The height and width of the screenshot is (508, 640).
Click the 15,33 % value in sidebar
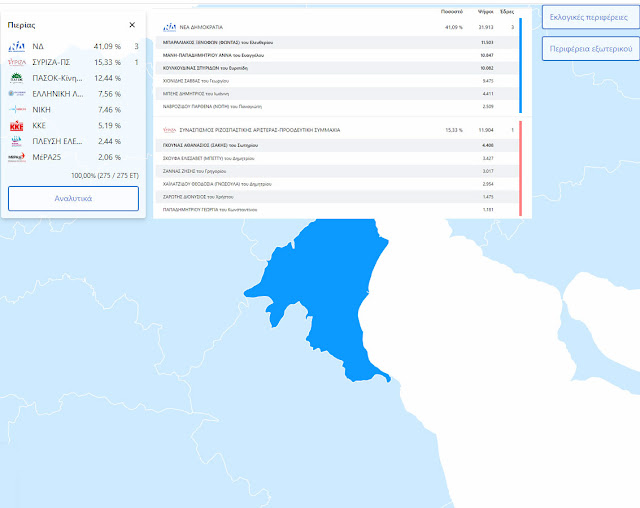[107, 62]
